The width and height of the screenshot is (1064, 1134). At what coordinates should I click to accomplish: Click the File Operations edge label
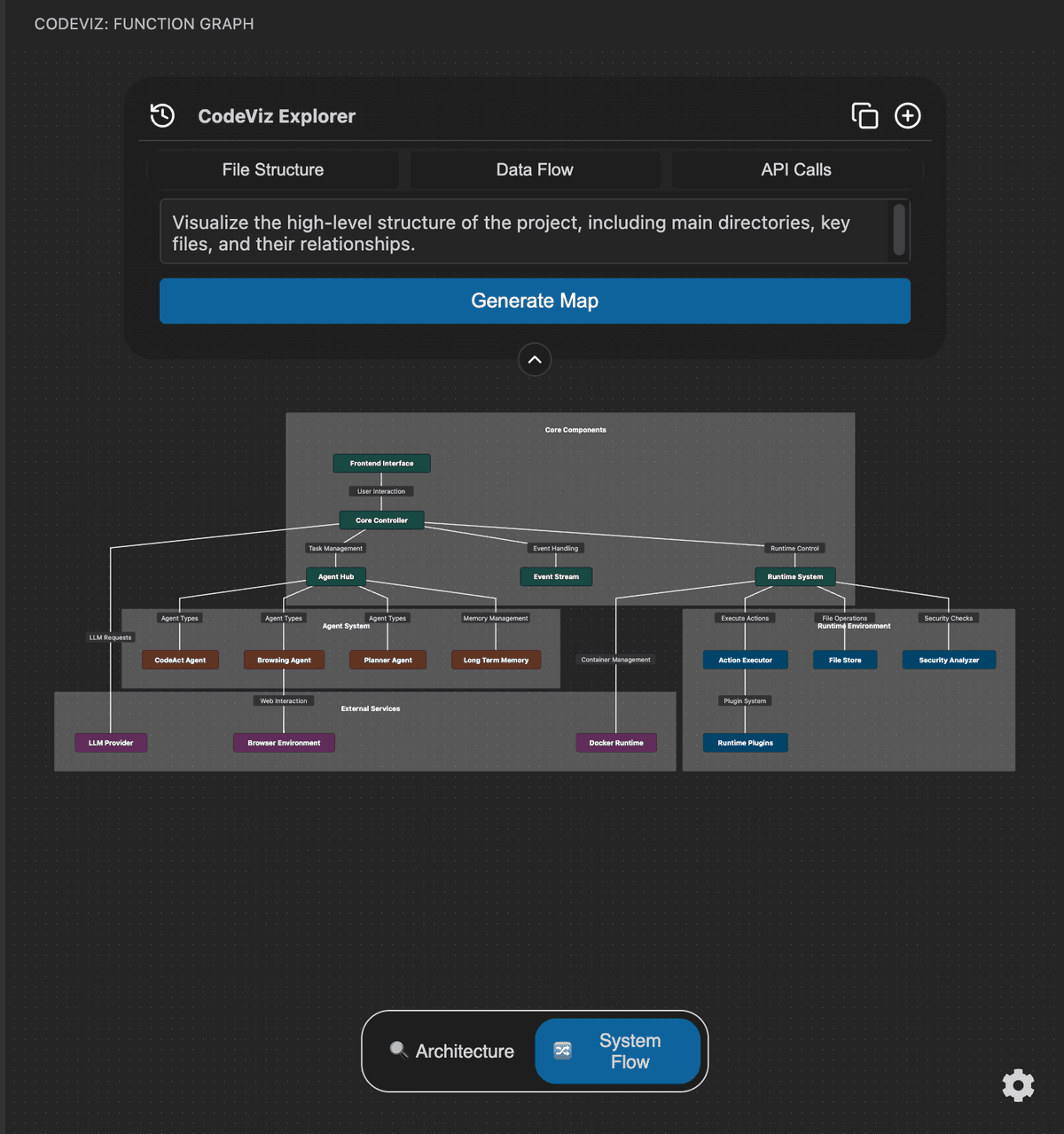coord(845,618)
